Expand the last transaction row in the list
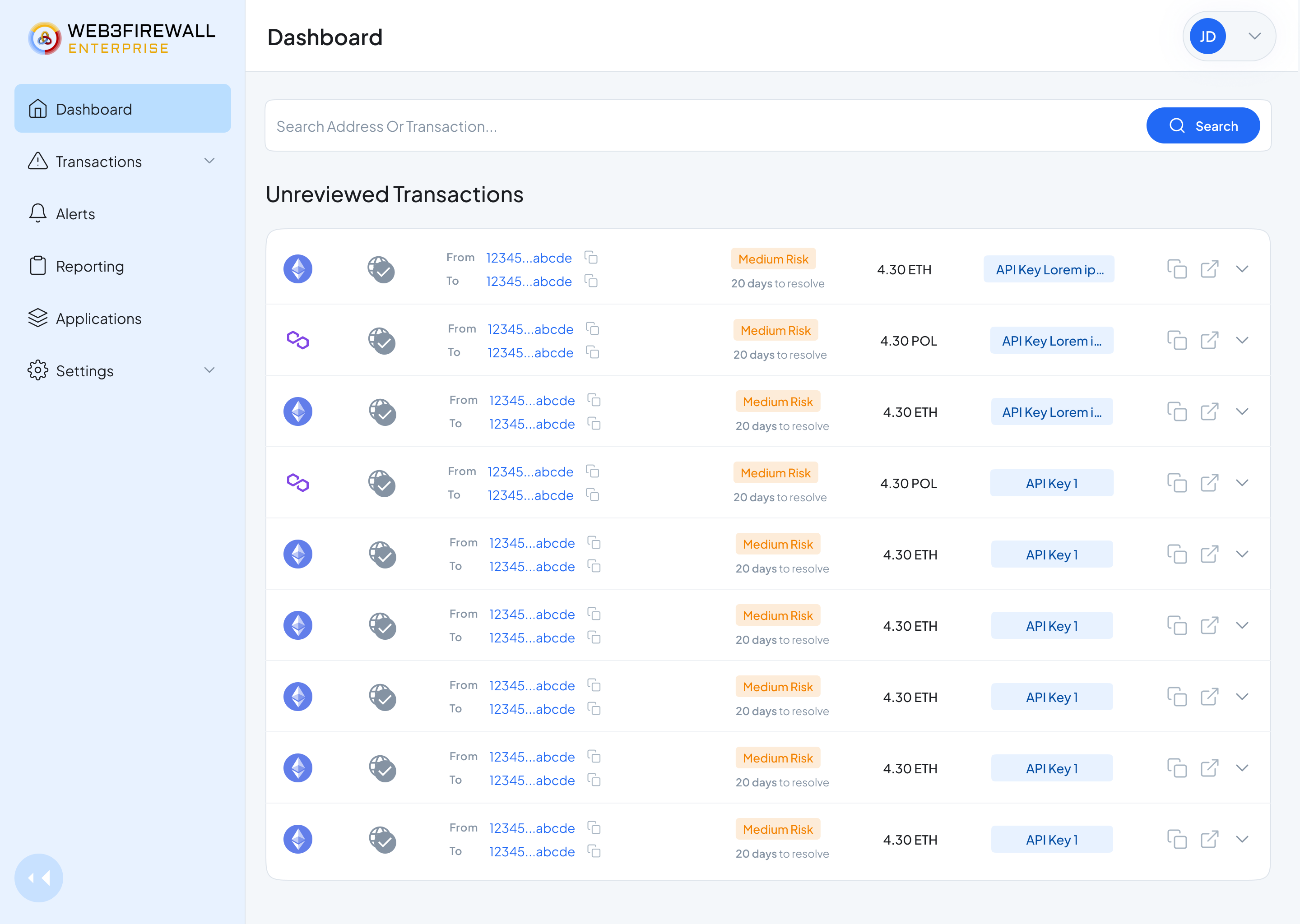The image size is (1300, 924). (x=1242, y=839)
